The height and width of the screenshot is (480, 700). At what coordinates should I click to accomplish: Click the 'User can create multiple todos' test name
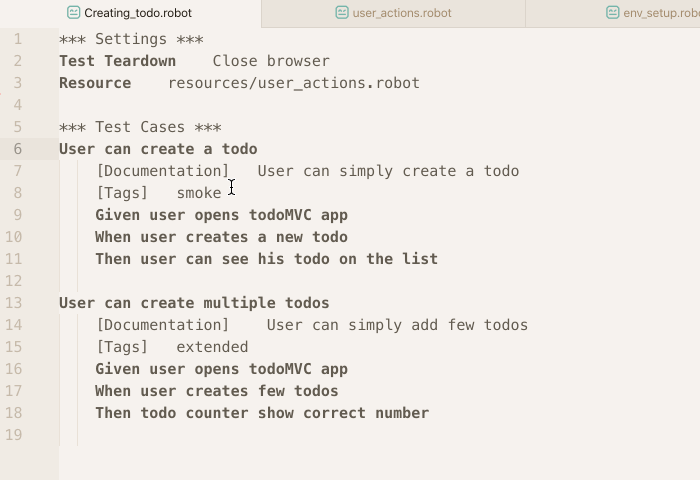[x=194, y=303]
